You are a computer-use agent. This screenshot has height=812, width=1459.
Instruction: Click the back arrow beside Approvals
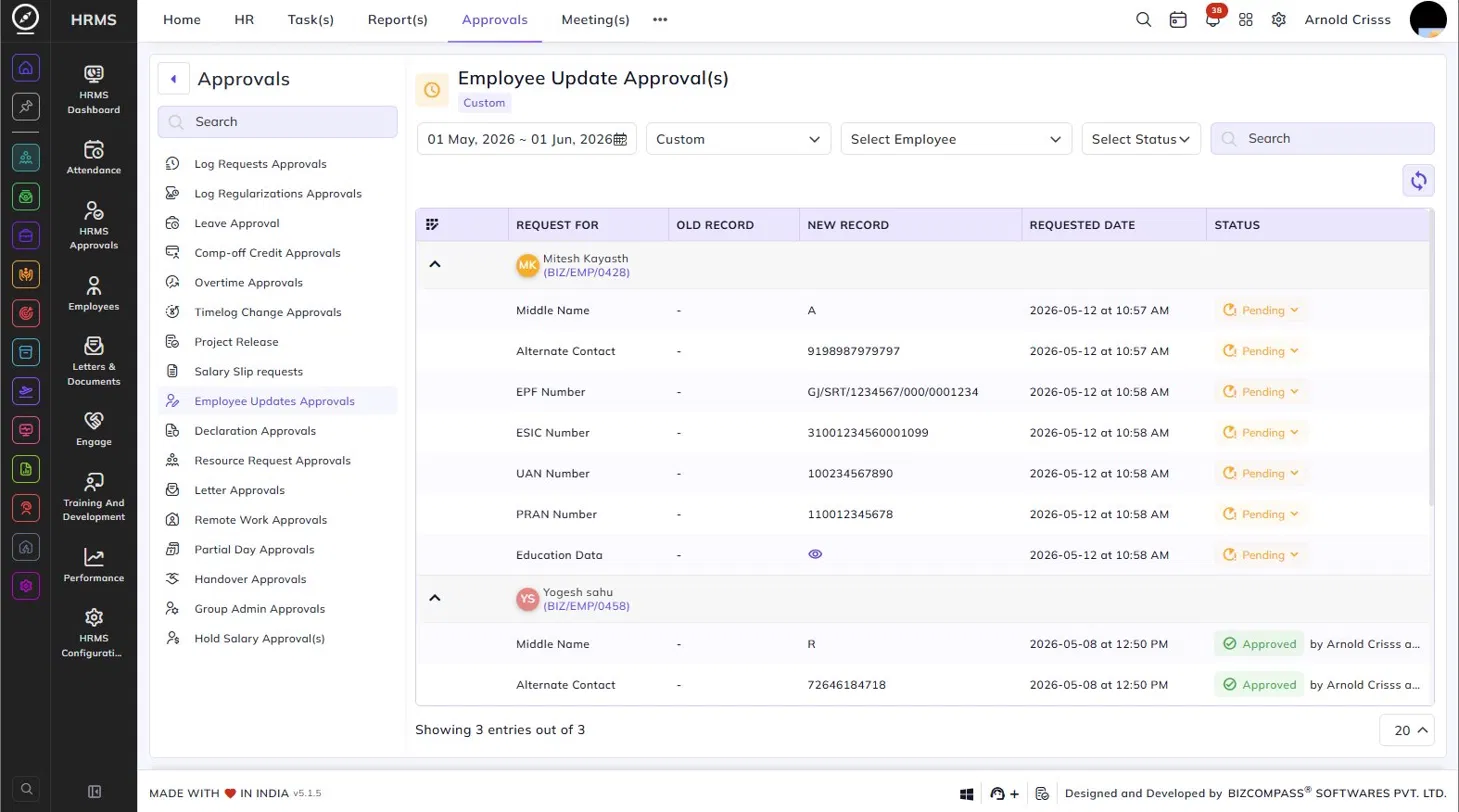pos(173,79)
